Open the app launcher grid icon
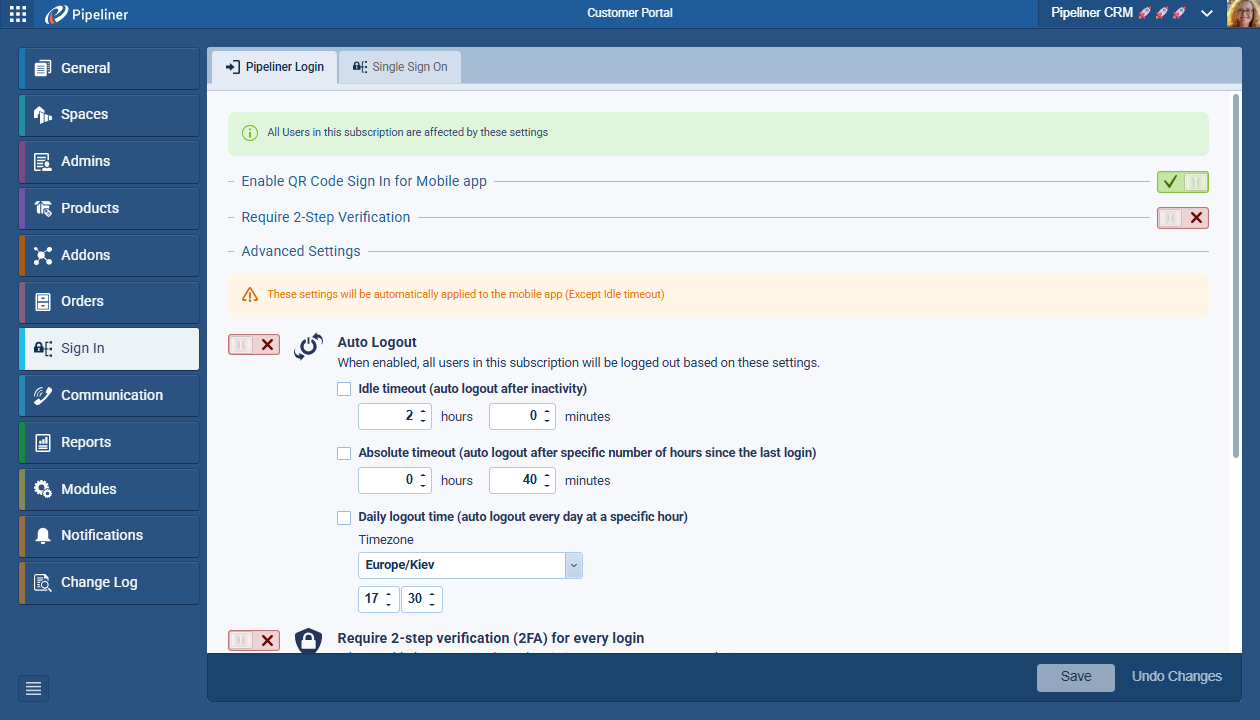Viewport: 1260px width, 720px height. (18, 14)
